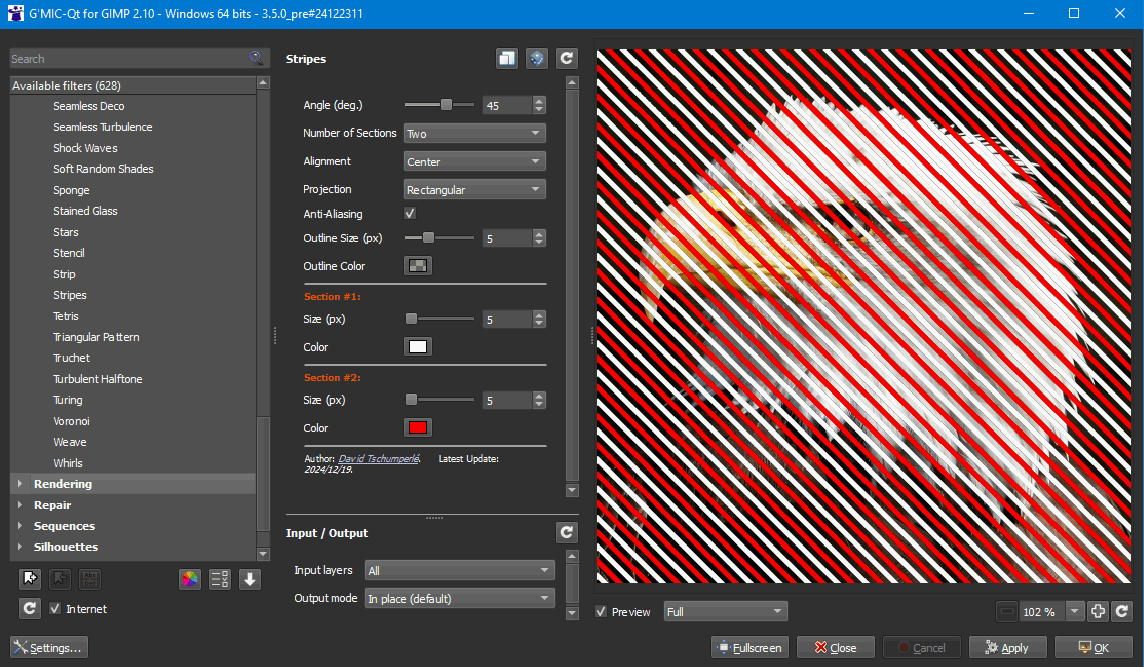Select the Turbulent Halftone filter

tap(98, 379)
